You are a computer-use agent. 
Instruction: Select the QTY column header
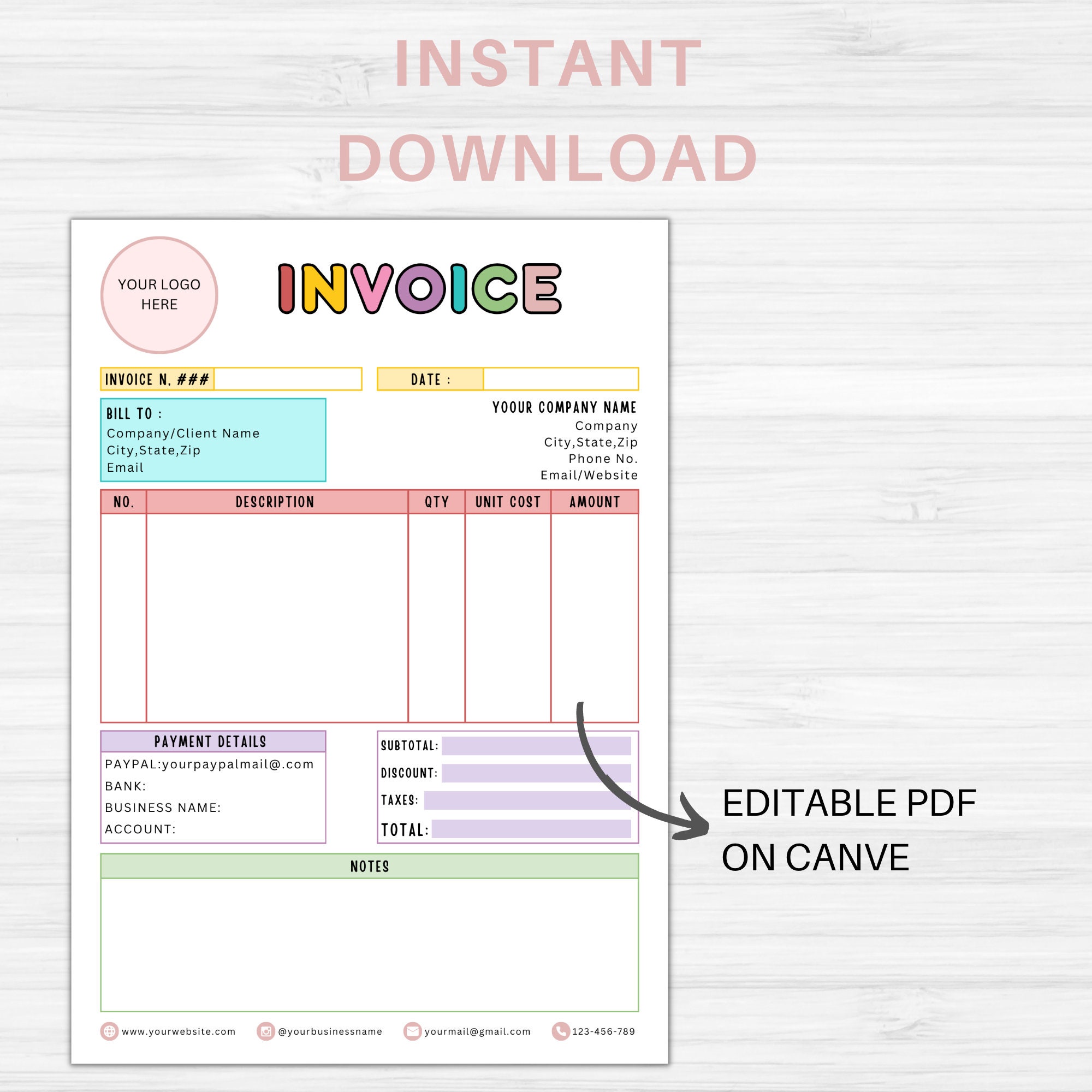436,502
